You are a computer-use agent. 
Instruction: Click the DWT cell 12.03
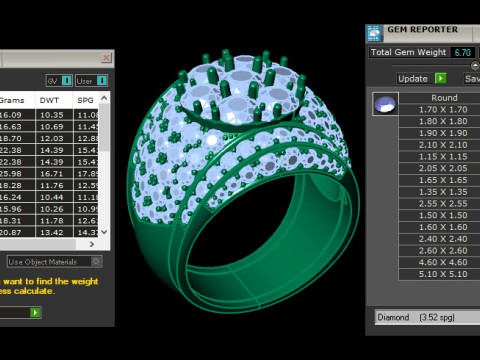click(53, 138)
